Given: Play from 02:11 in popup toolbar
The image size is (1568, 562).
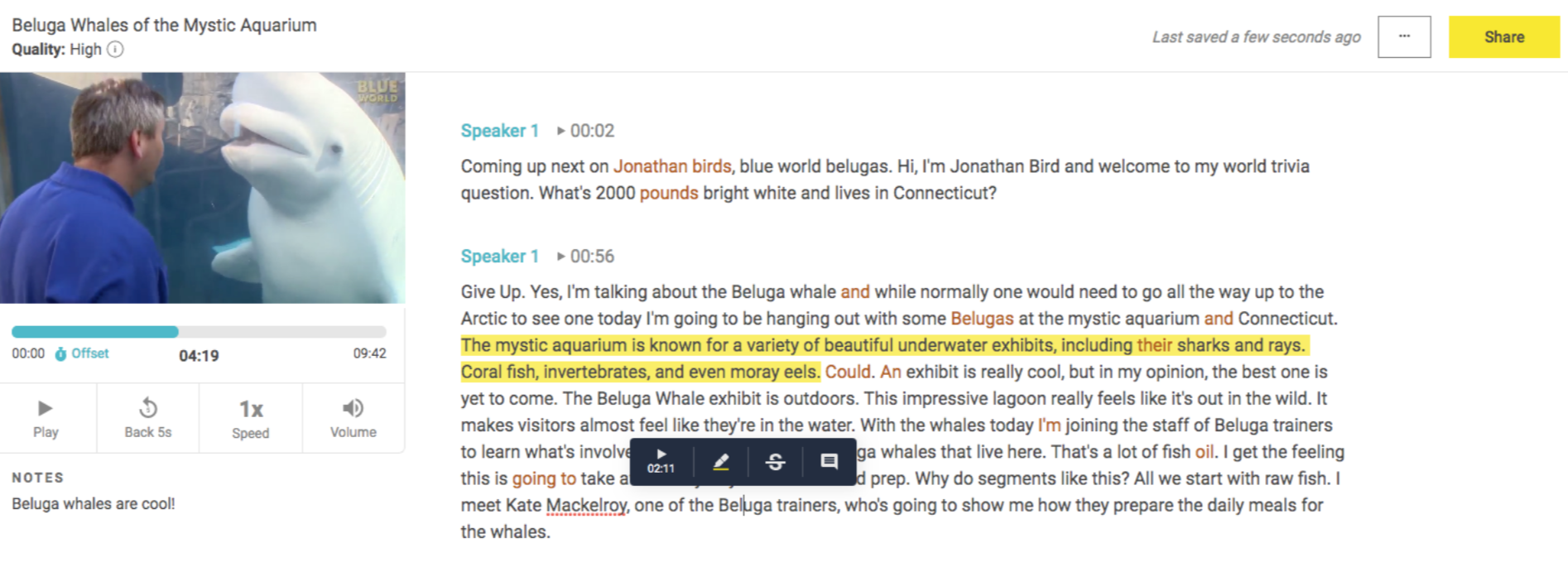Looking at the screenshot, I should pyautogui.click(x=661, y=462).
